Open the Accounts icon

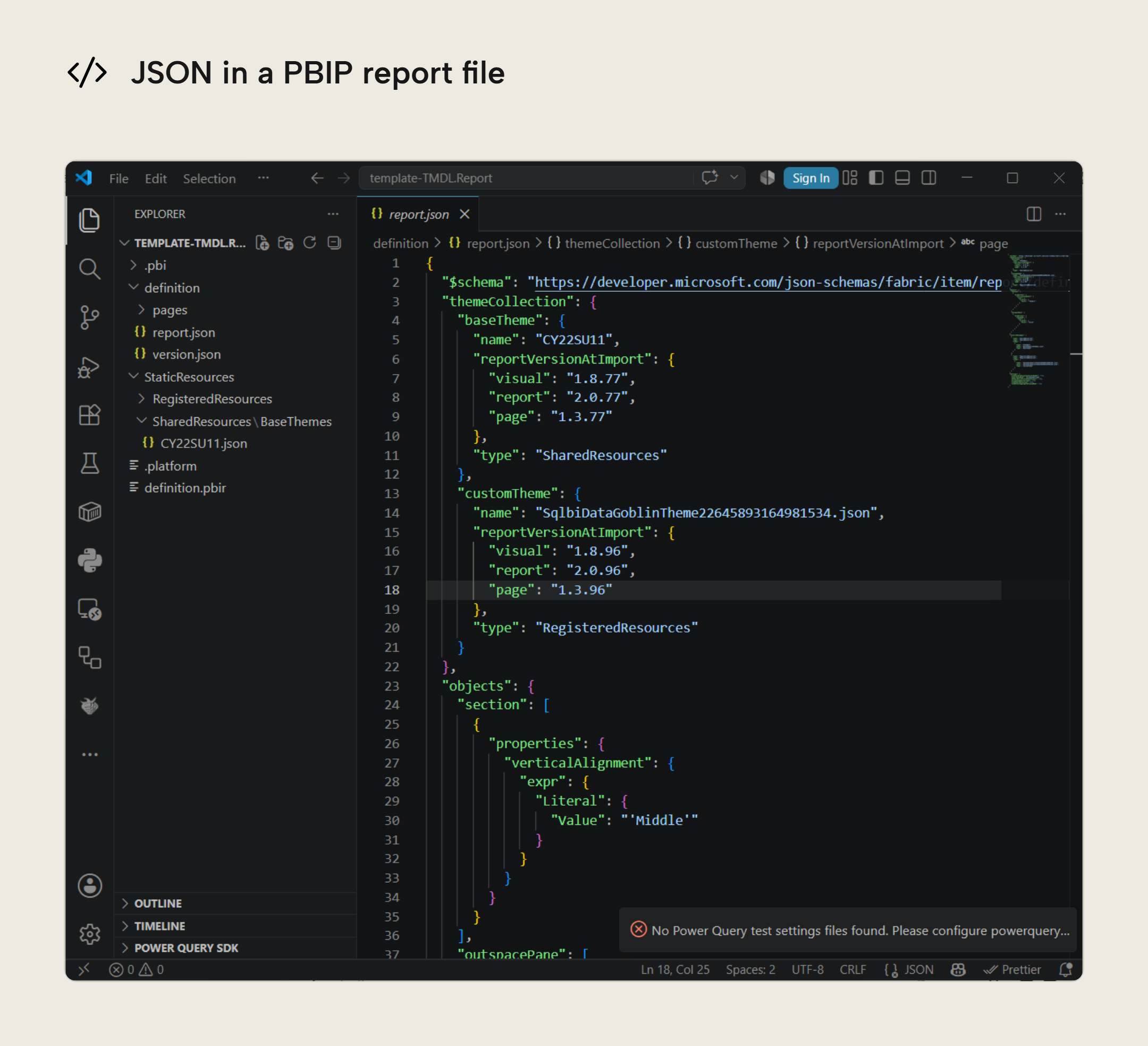point(89,885)
